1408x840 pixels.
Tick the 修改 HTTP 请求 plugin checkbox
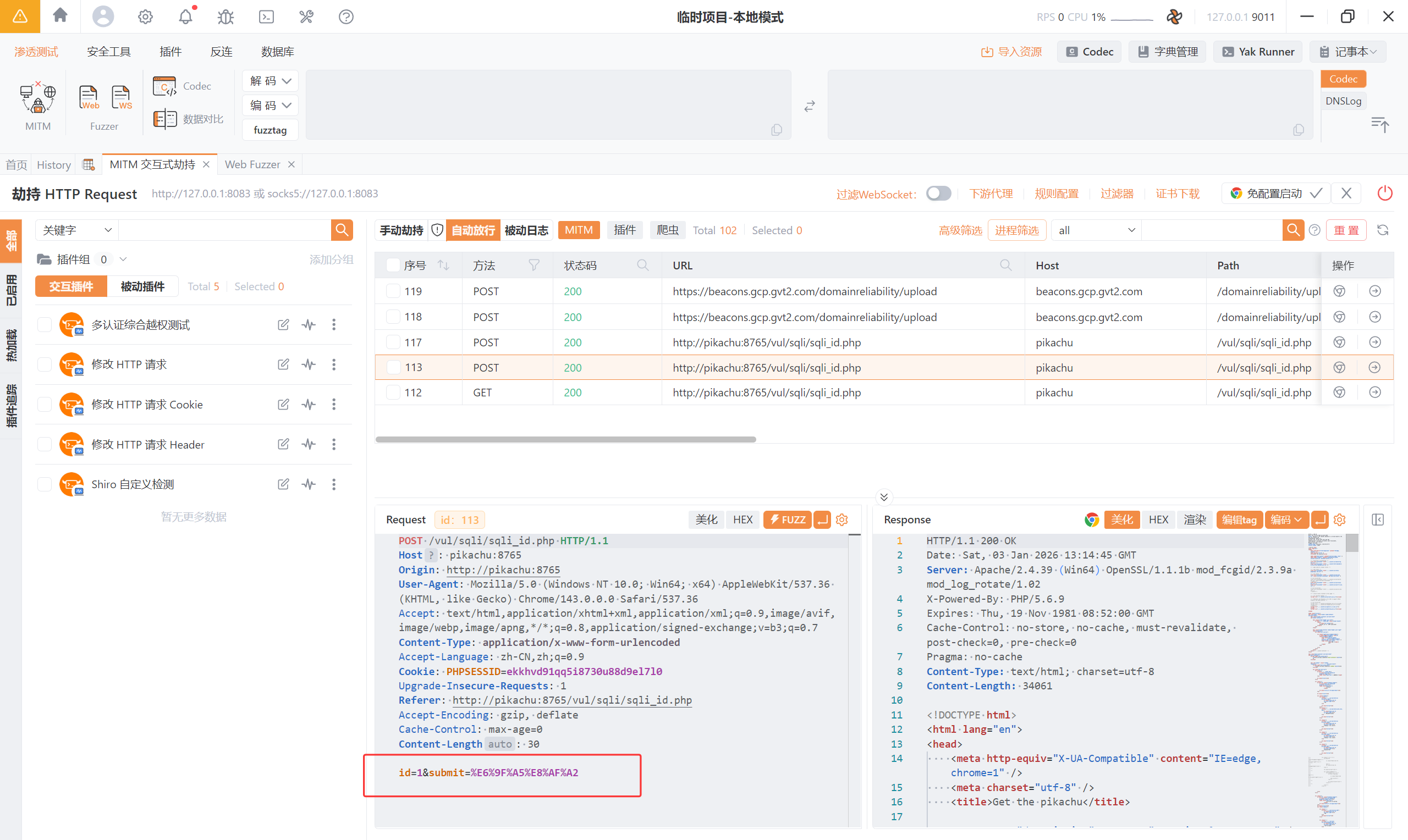tap(44, 364)
